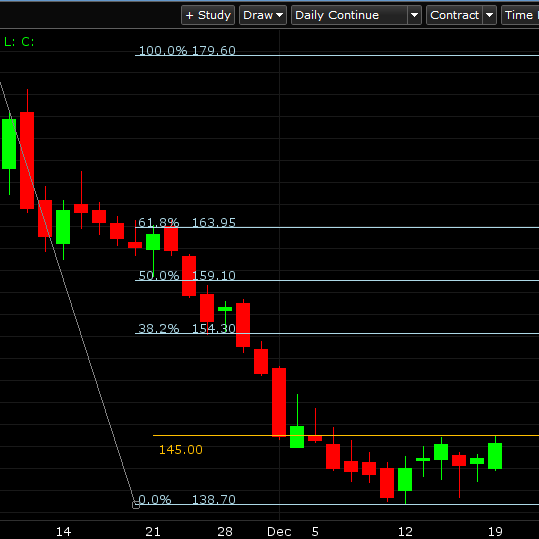Viewport: 539px width, 539px height.
Task: Select the 100.0% 179.60 Fibonacci label
Action: click(x=187, y=51)
